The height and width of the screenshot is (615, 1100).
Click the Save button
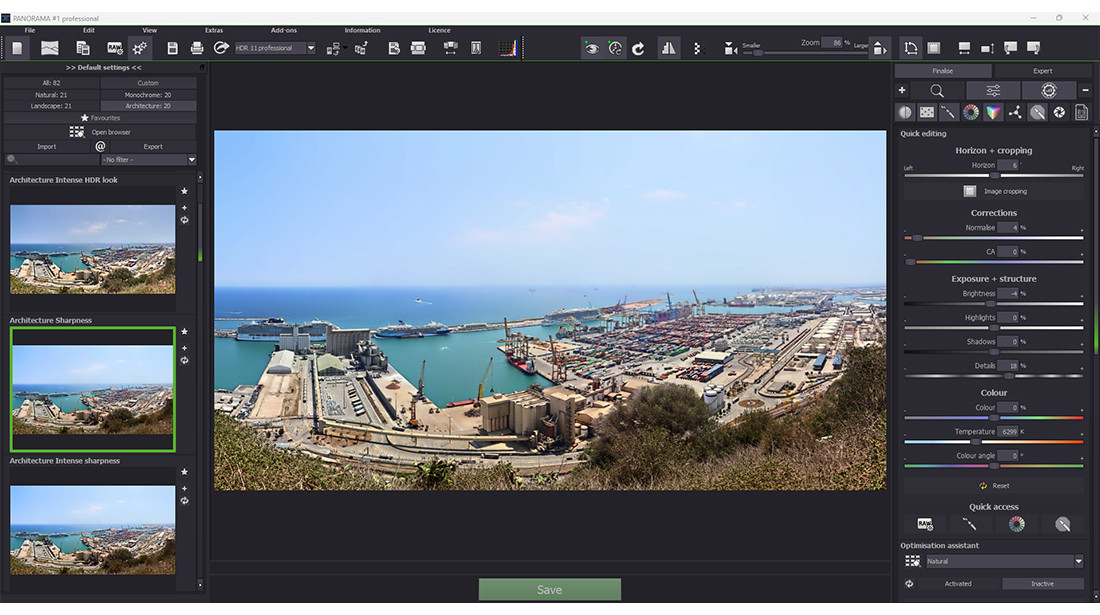coord(549,589)
